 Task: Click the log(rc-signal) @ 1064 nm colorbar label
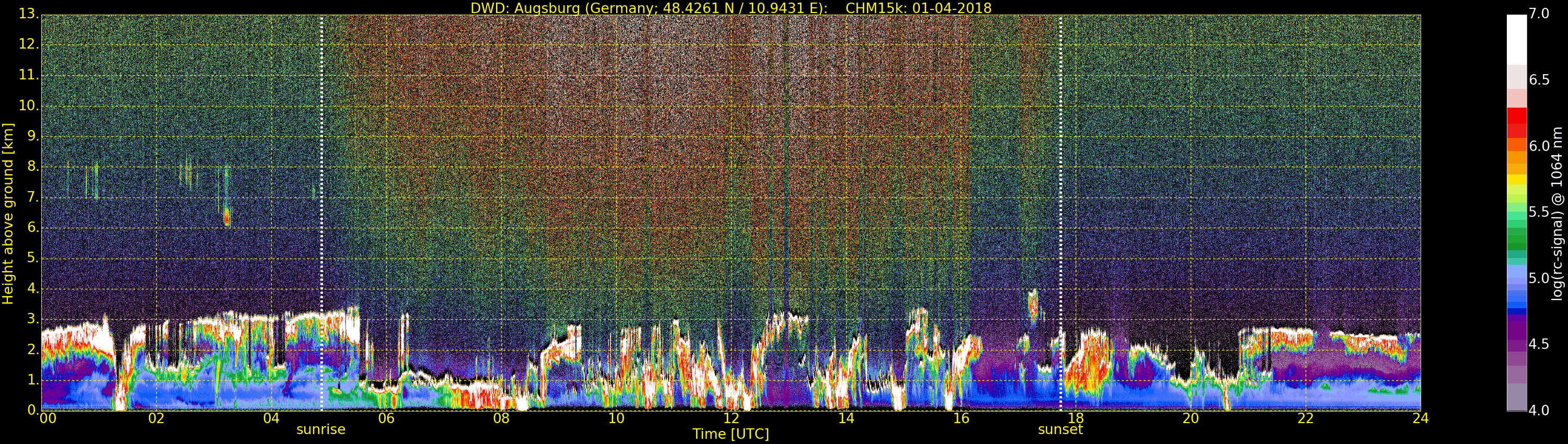tap(1557, 213)
